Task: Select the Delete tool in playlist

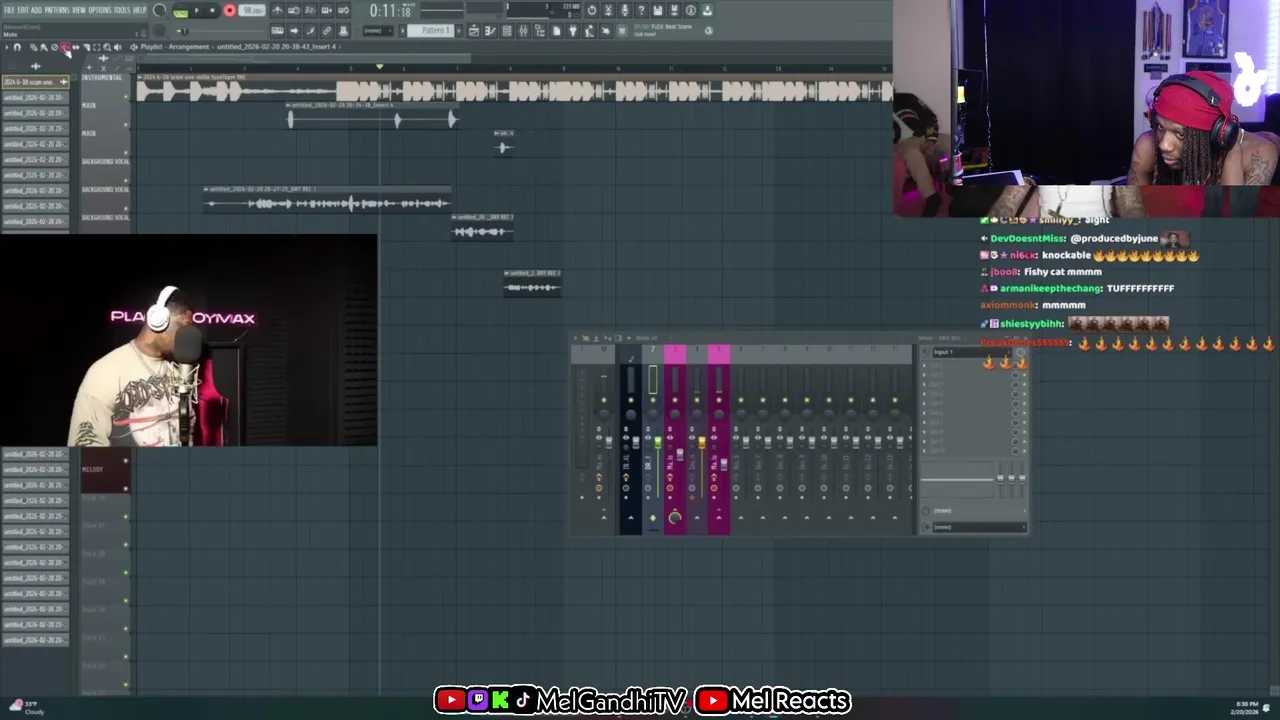Action: coord(55,47)
